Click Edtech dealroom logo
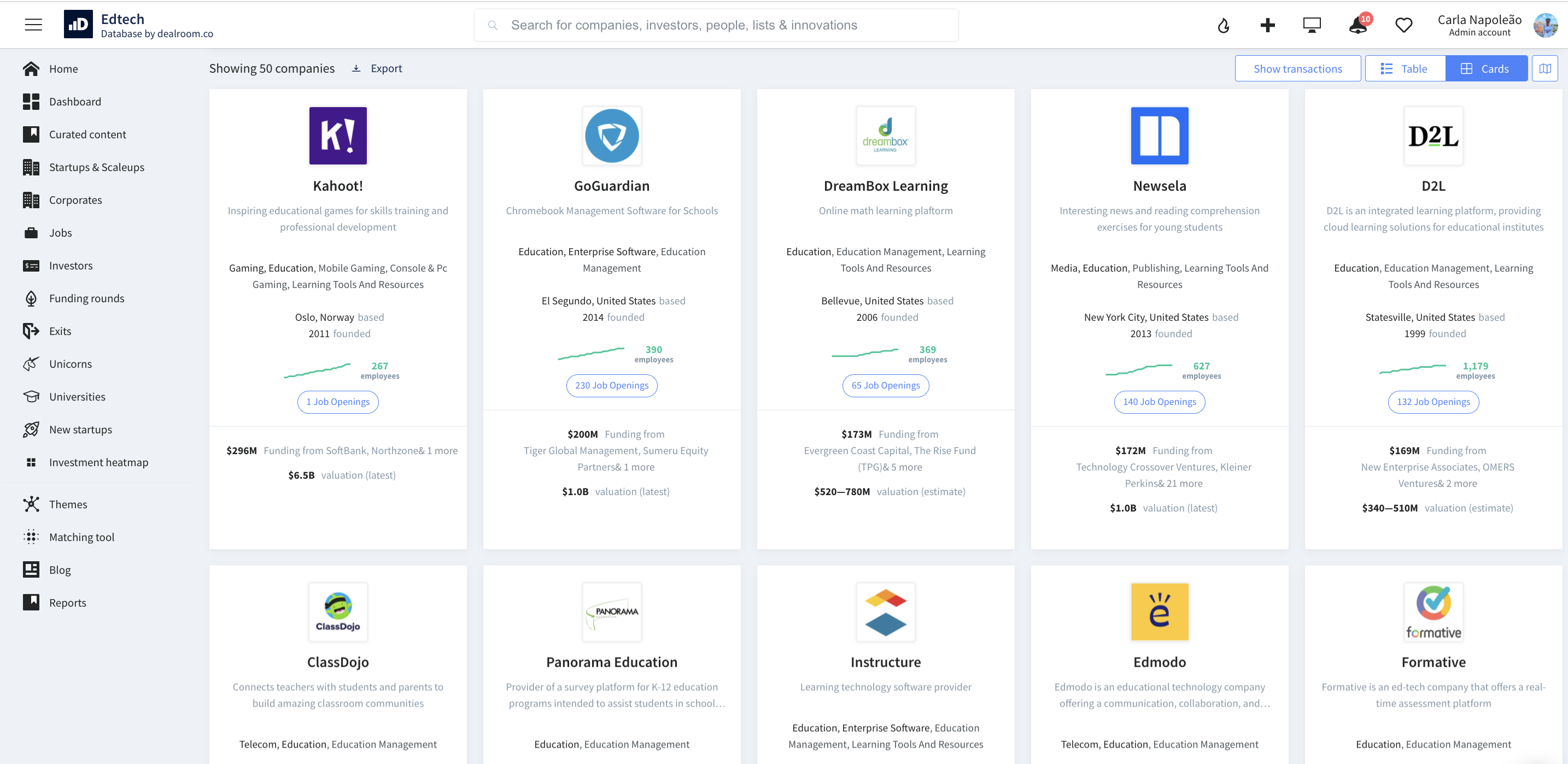The width and height of the screenshot is (1568, 764). [79, 25]
